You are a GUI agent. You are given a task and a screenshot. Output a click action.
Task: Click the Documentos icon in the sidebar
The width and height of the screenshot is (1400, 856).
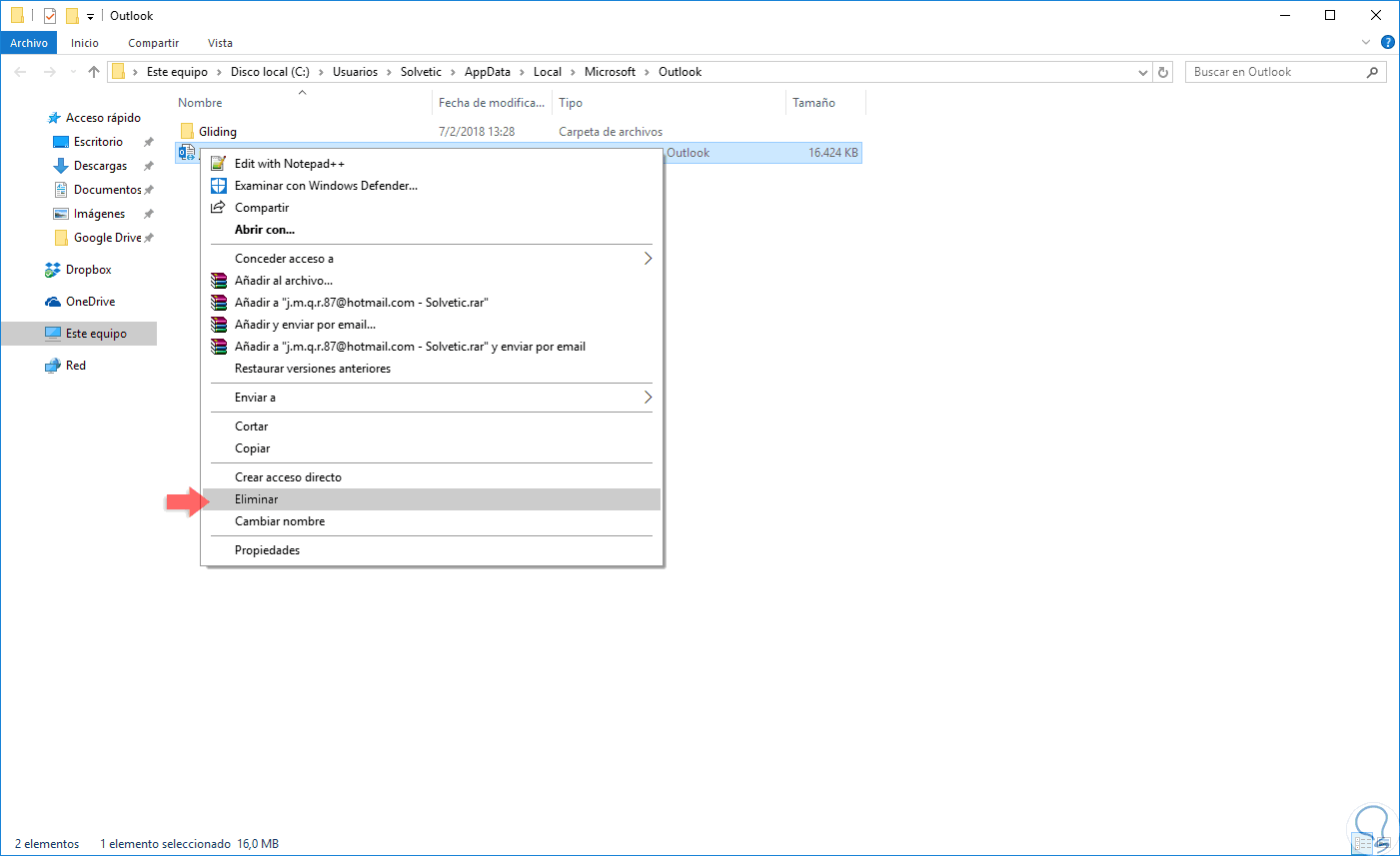[61, 190]
